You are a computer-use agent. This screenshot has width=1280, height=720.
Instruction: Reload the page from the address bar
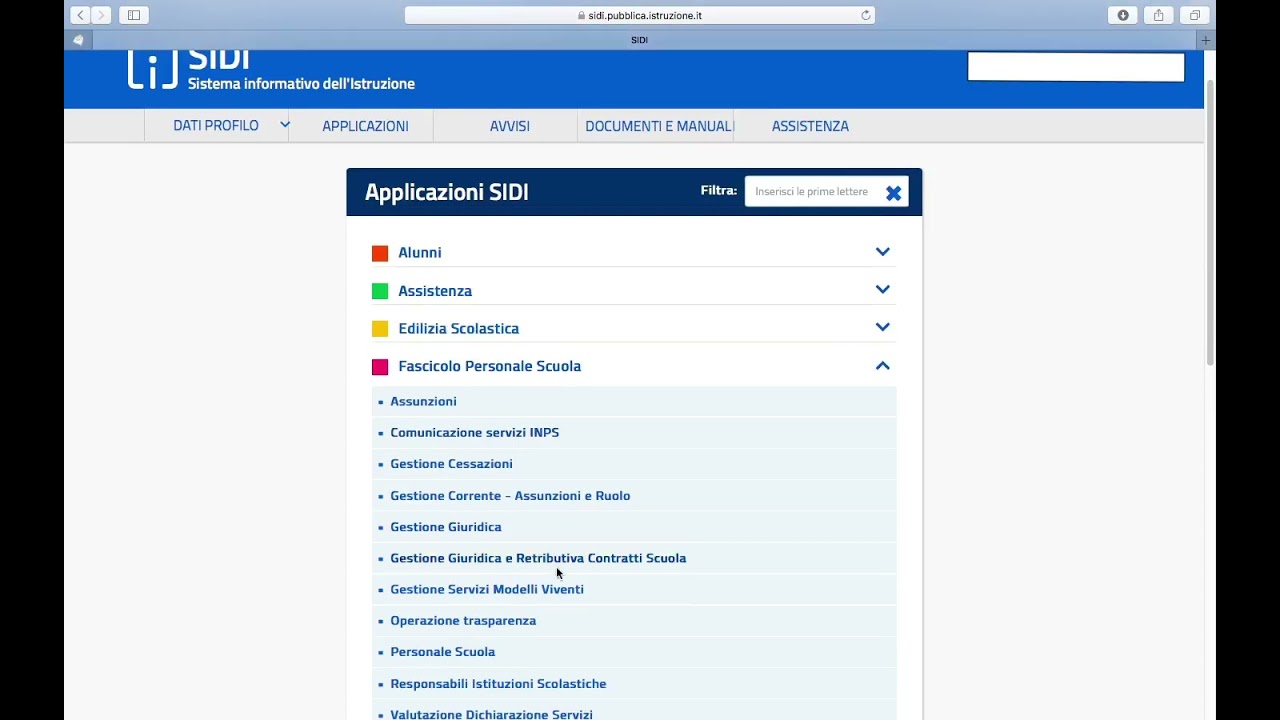point(866,15)
